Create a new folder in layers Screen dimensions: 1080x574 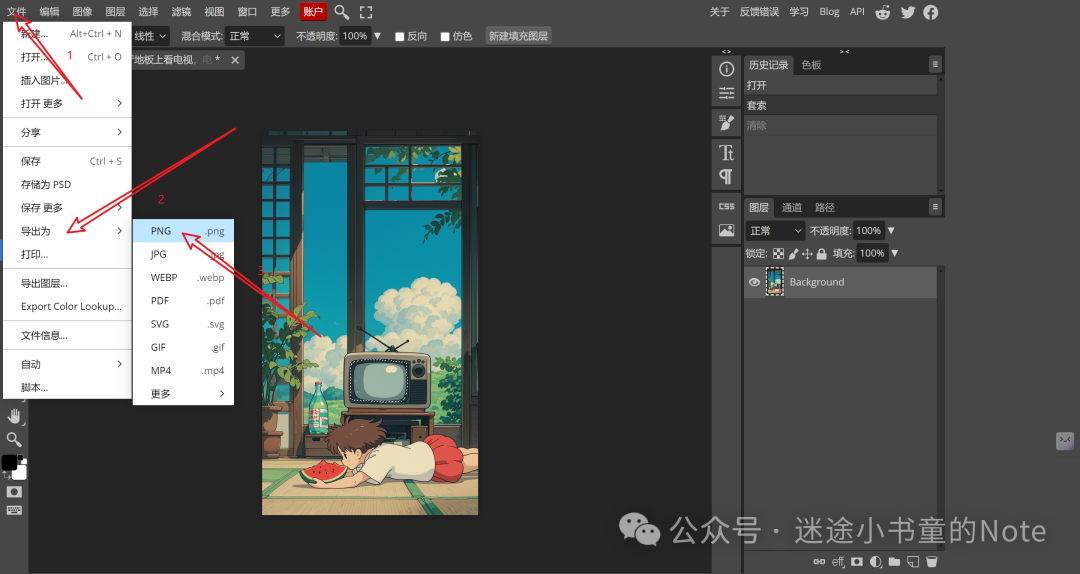pos(894,562)
